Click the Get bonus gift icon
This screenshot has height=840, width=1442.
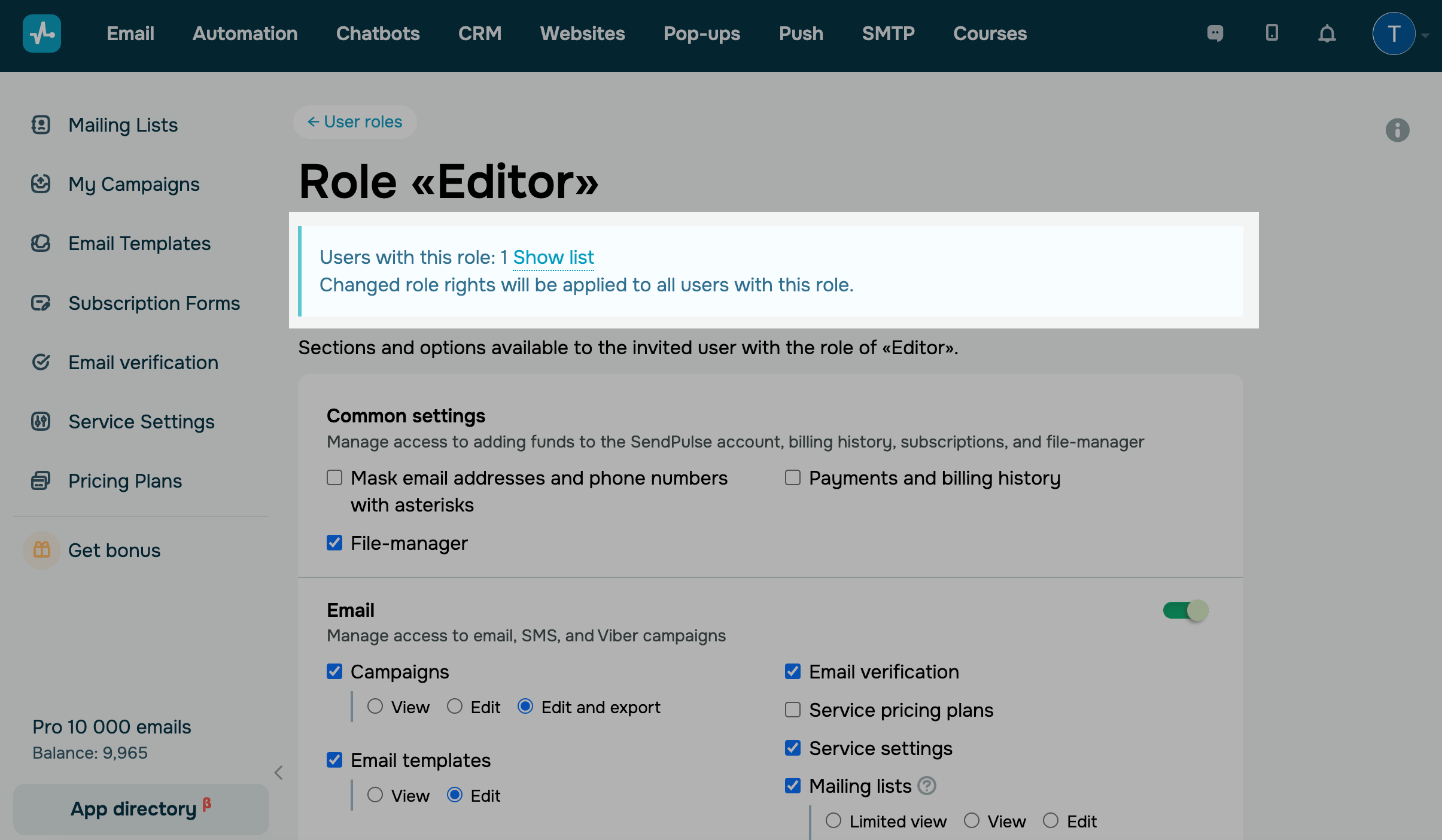pyautogui.click(x=41, y=550)
